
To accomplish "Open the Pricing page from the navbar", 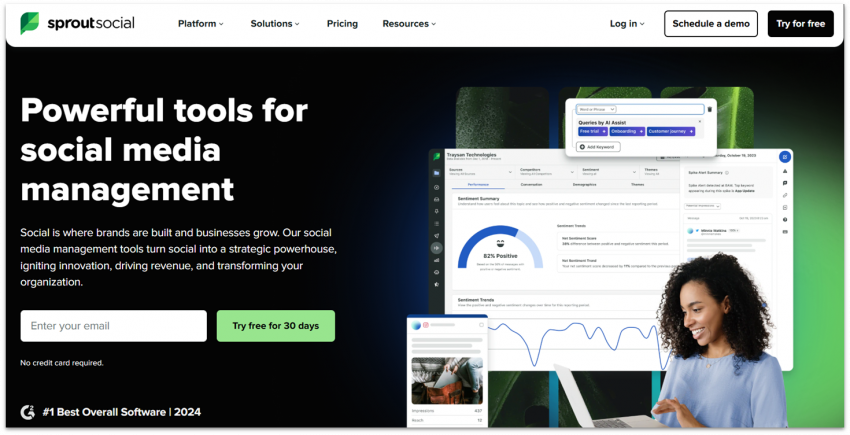I will click(x=342, y=24).
